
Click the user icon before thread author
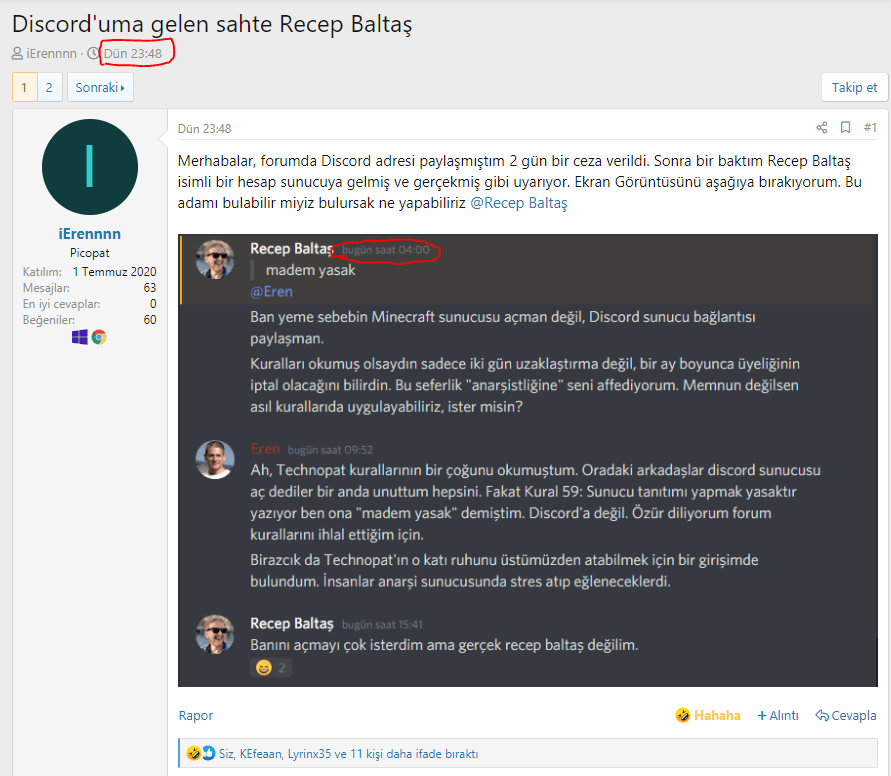pos(18,54)
